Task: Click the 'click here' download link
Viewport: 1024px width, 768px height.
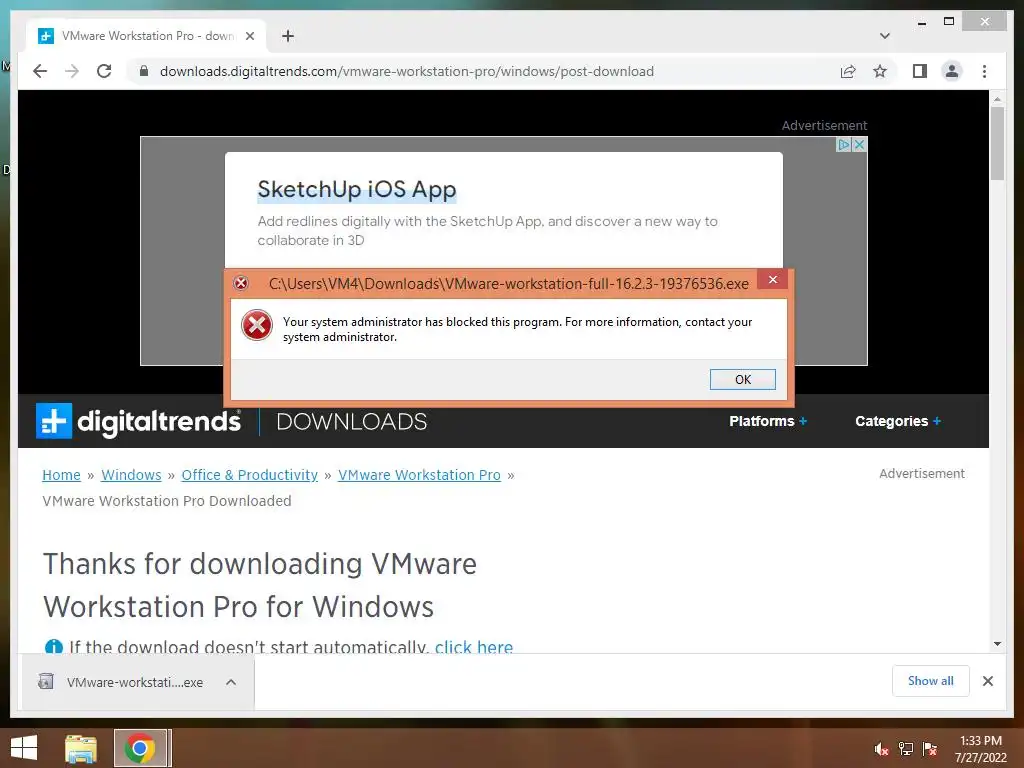Action: (474, 647)
